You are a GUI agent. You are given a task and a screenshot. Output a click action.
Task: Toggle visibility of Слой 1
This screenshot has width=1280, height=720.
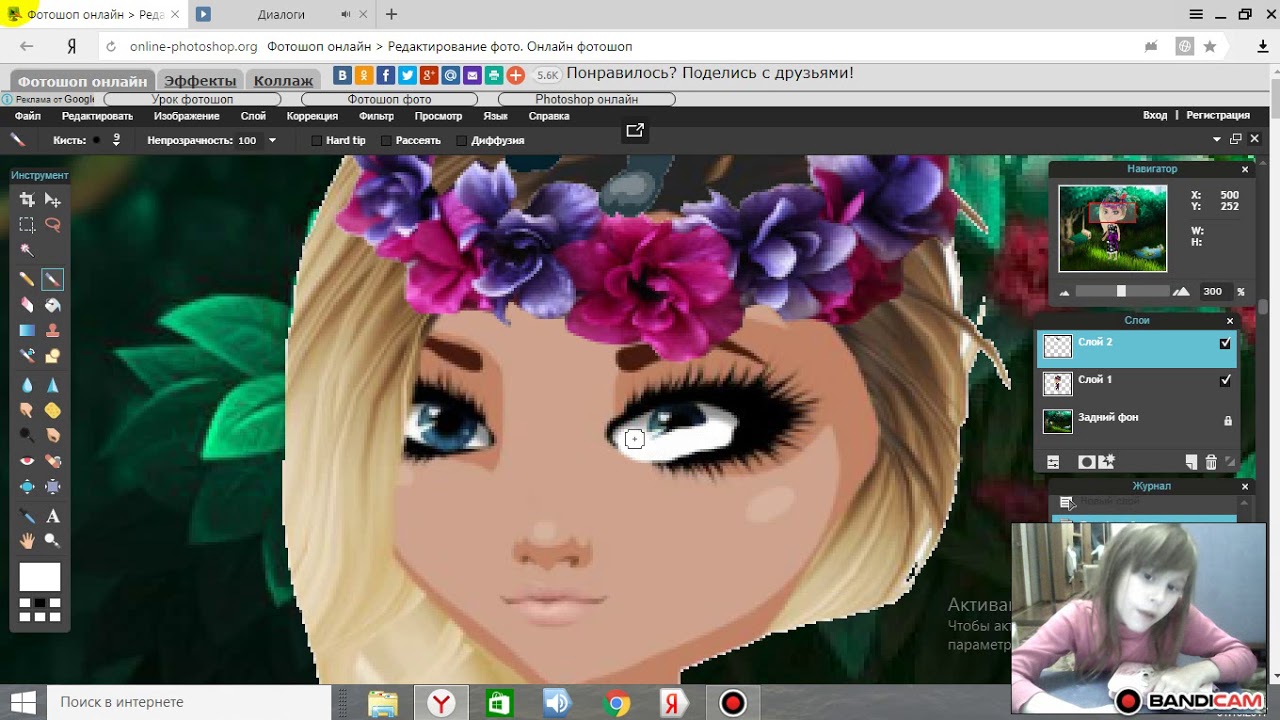[x=1225, y=380]
